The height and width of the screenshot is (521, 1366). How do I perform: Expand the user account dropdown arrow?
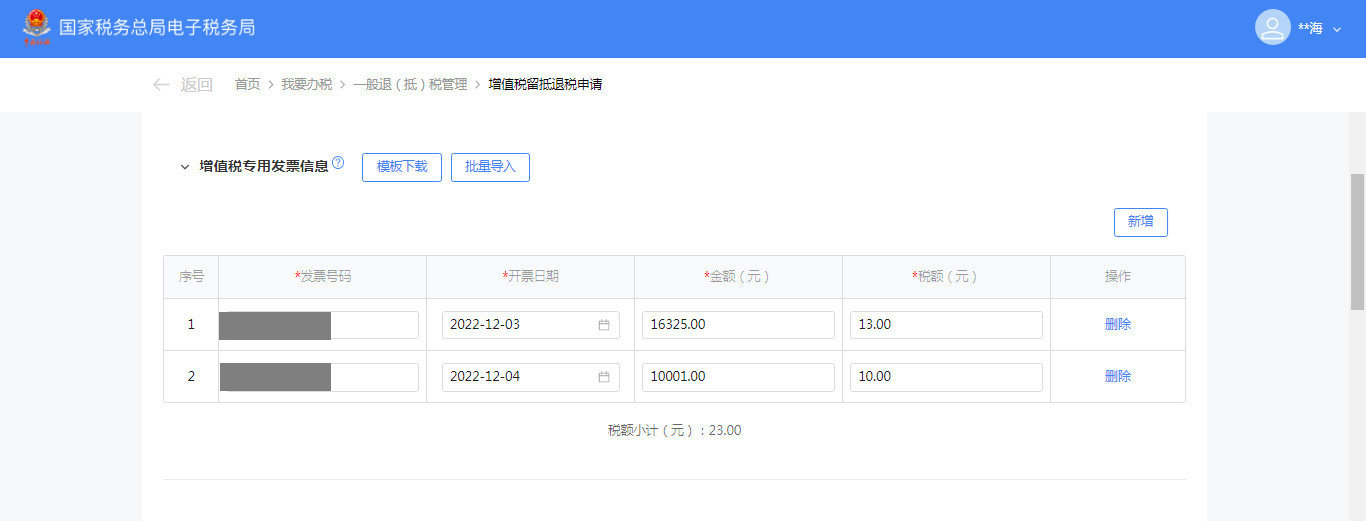click(1337, 29)
